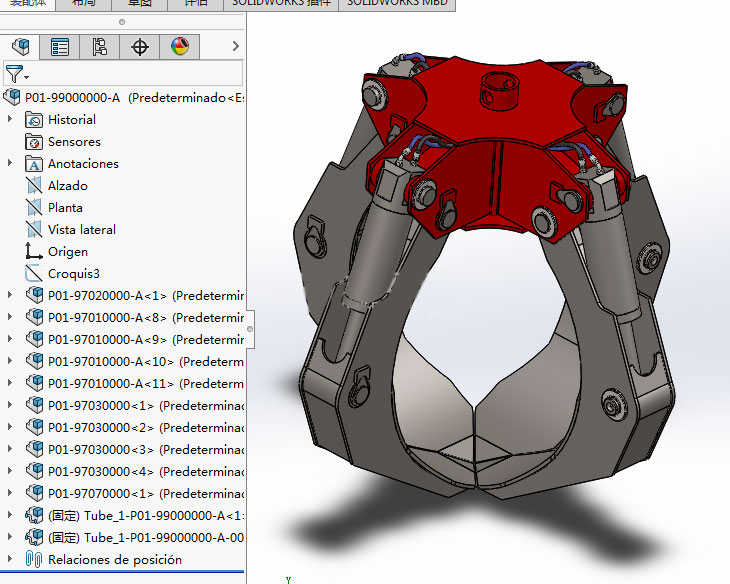Screen dimensions: 730x584
Task: Expand the Anotaciones node
Action: [x=10, y=164]
